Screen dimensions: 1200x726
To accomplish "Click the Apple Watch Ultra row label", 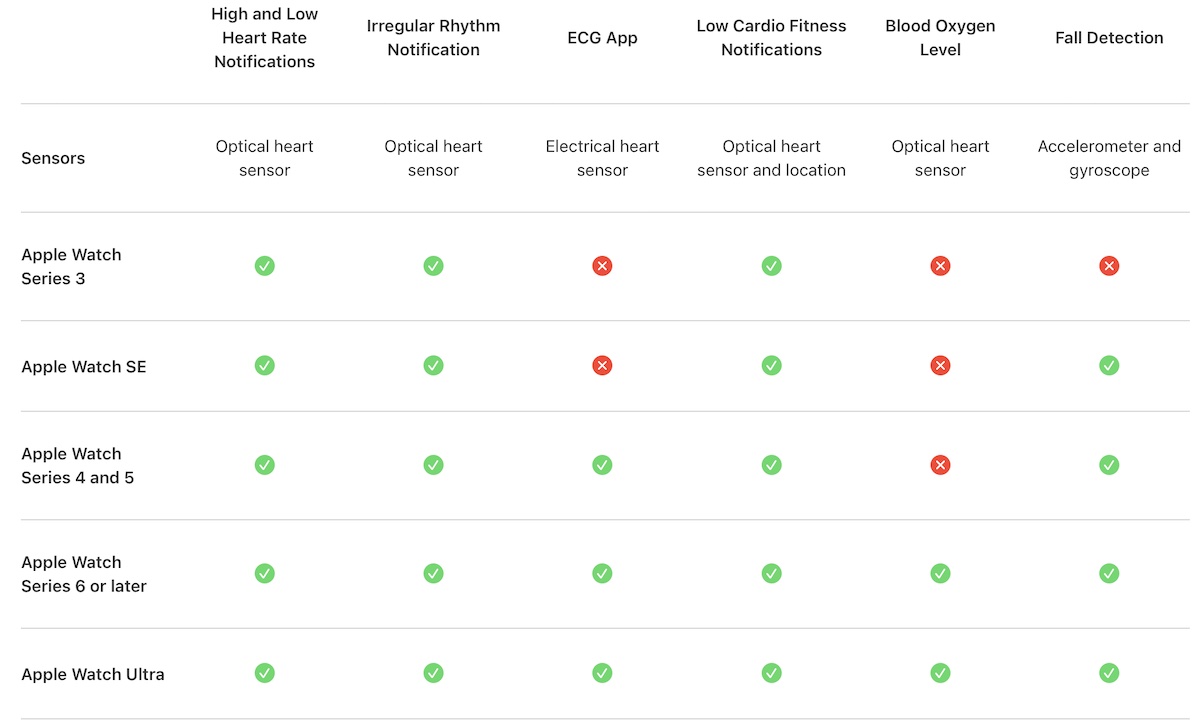I will (93, 674).
